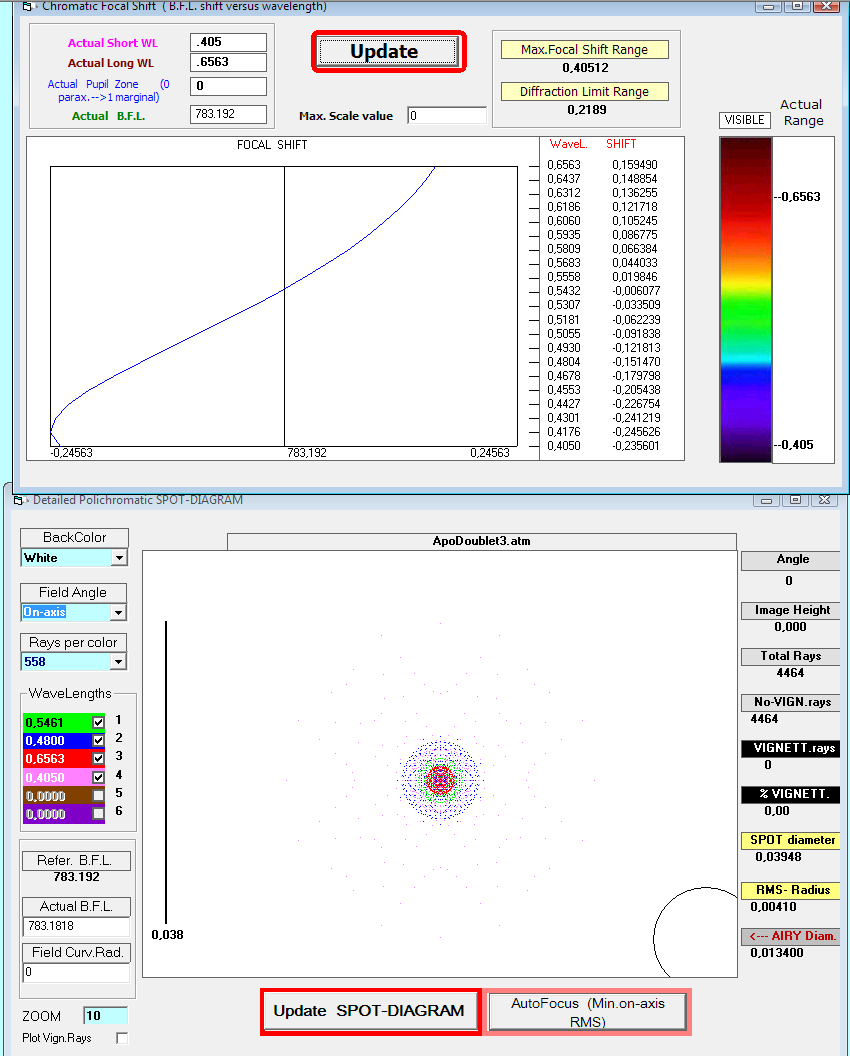Open the Rays per color dropdown arrow
850x1056 pixels.
point(119,661)
